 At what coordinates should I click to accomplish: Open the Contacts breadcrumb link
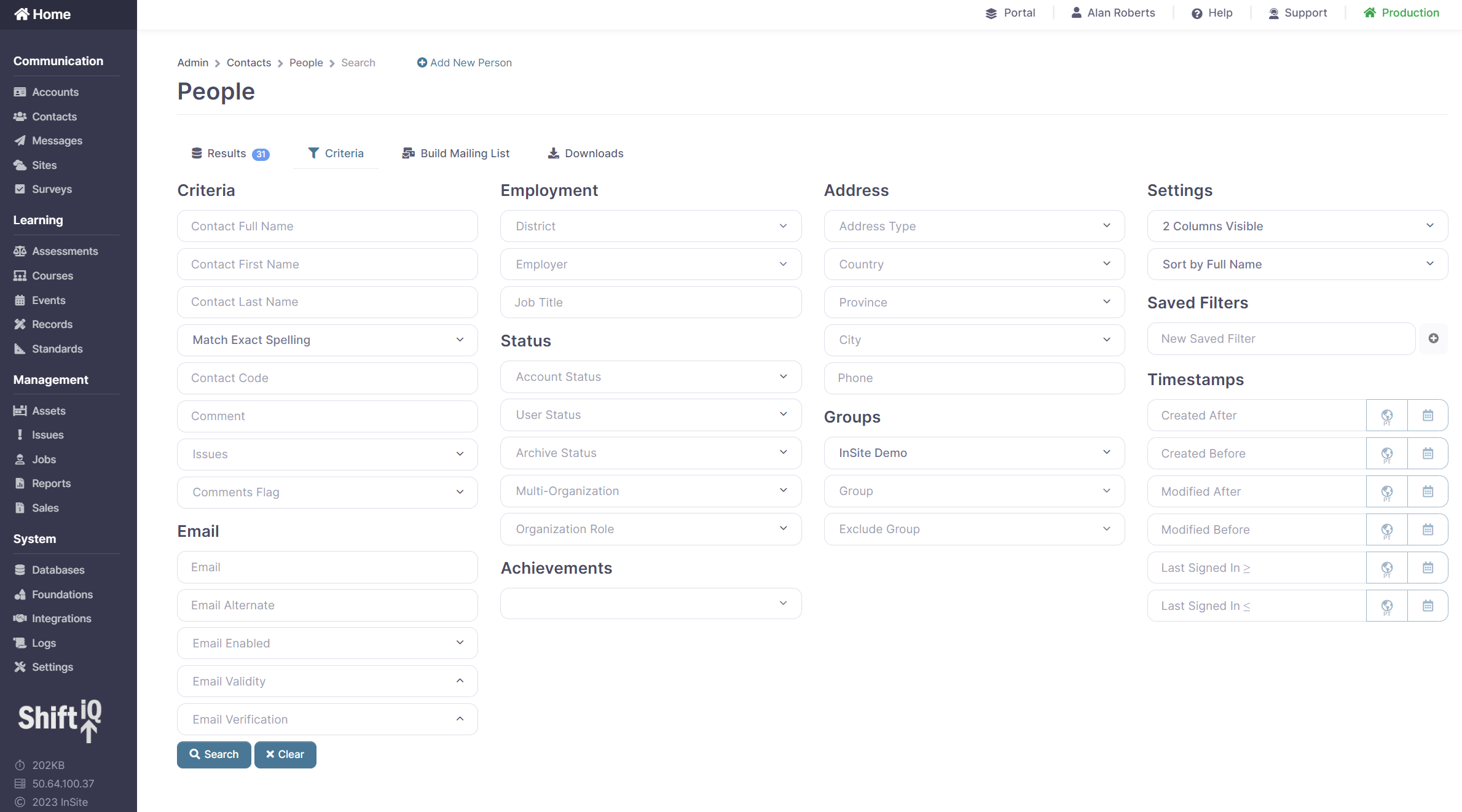coord(248,62)
